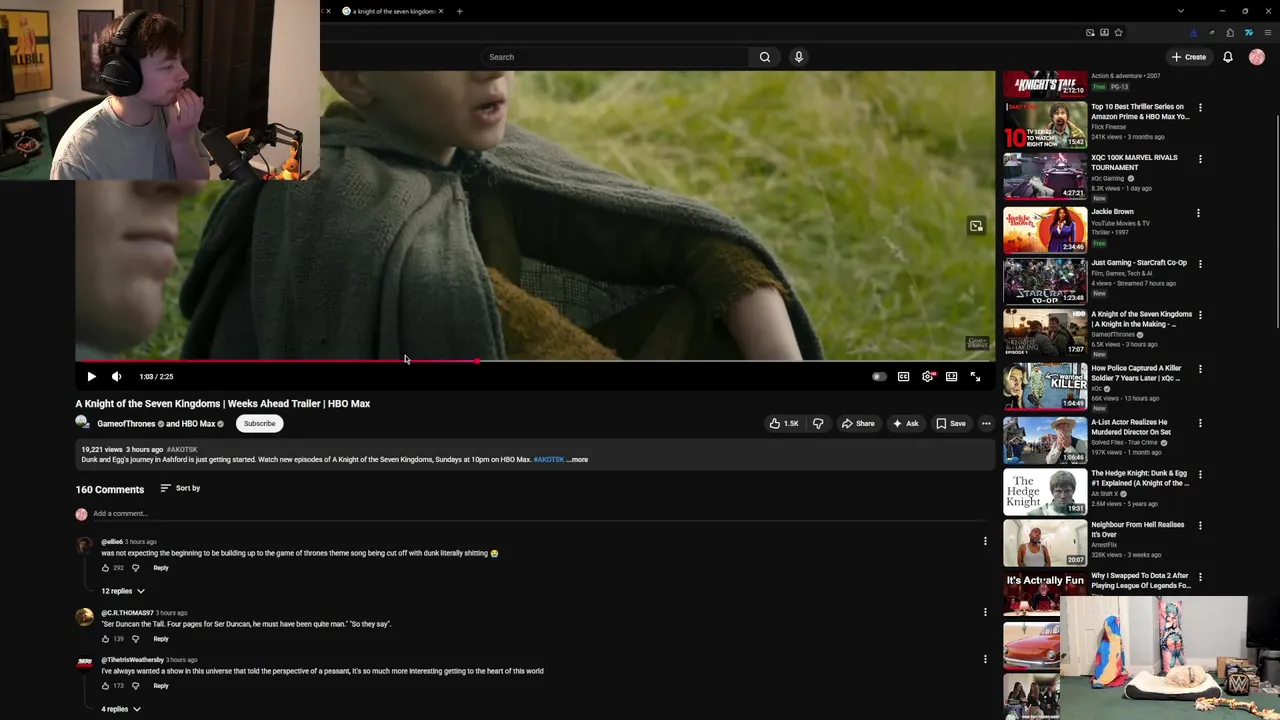Open the browser extensions puzzle icon
Viewport: 1280px width, 720px height.
1230,32
